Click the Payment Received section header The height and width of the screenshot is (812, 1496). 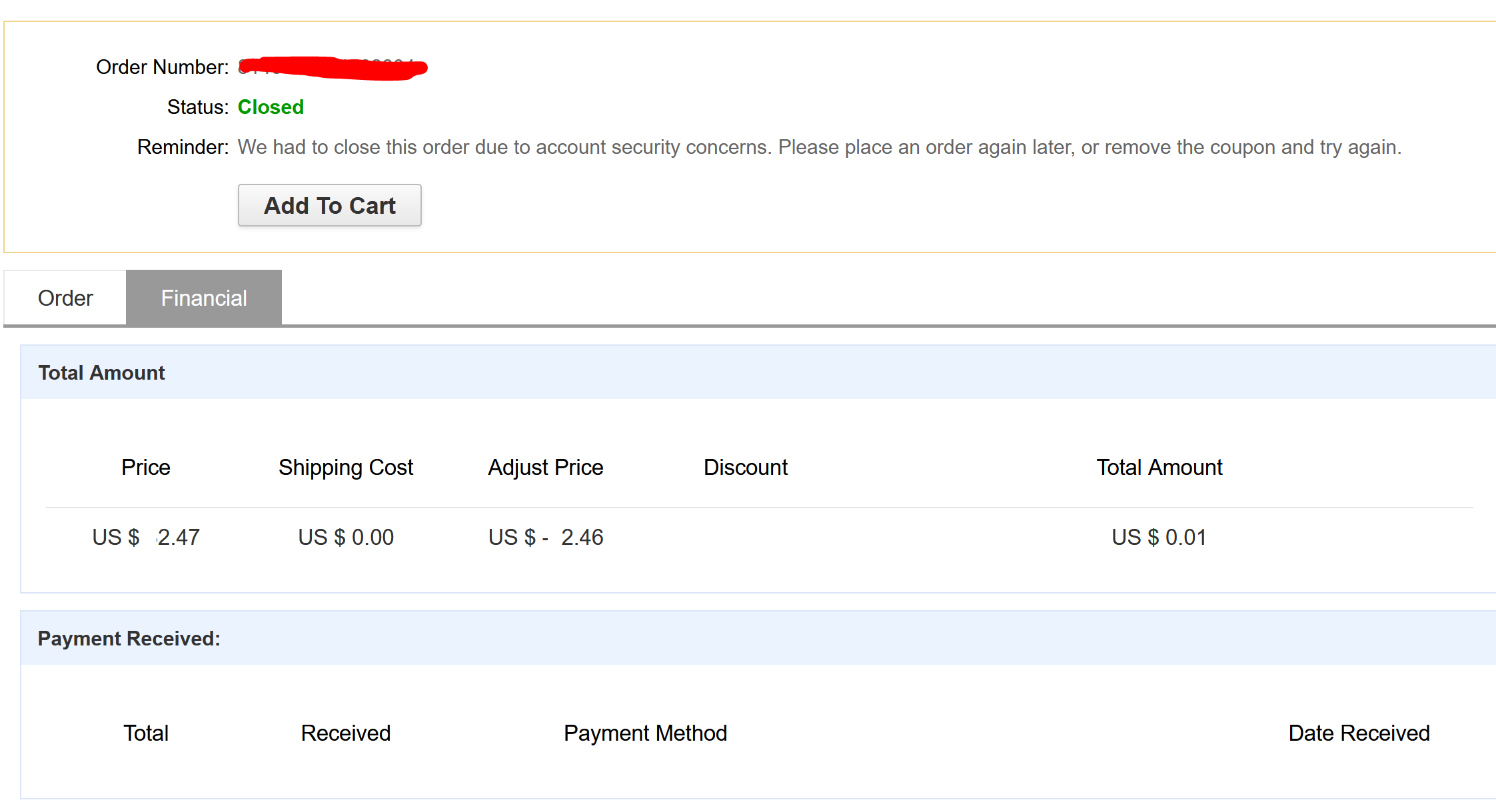point(129,638)
